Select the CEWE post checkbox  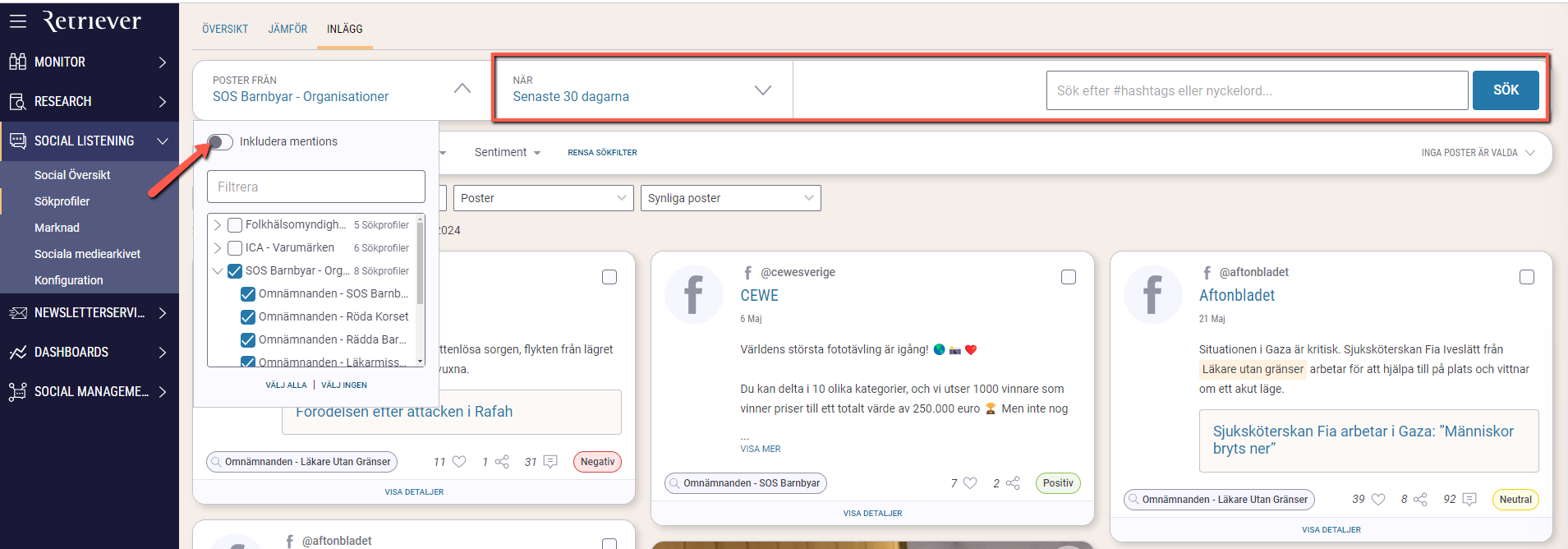(x=1069, y=277)
